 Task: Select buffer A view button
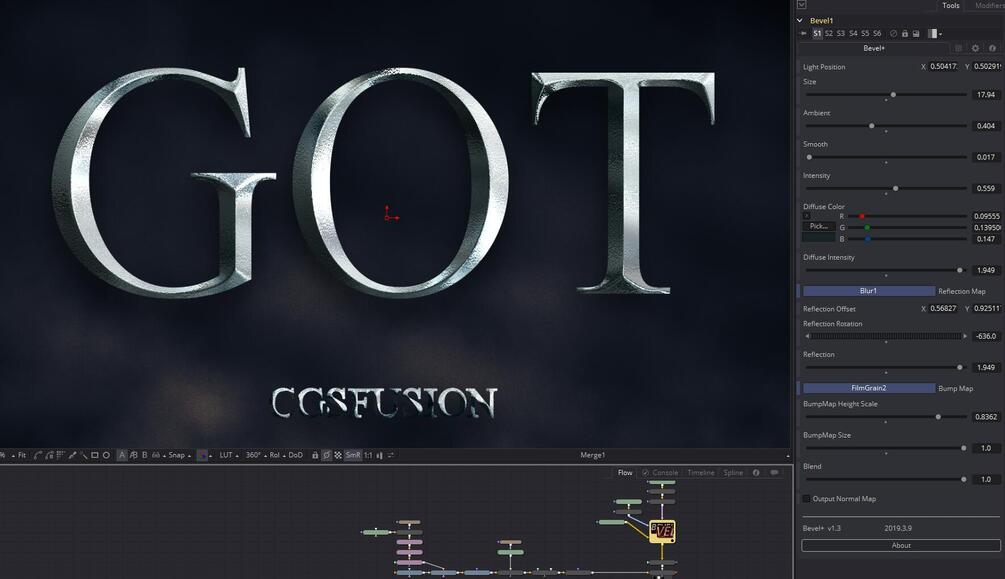pos(122,455)
